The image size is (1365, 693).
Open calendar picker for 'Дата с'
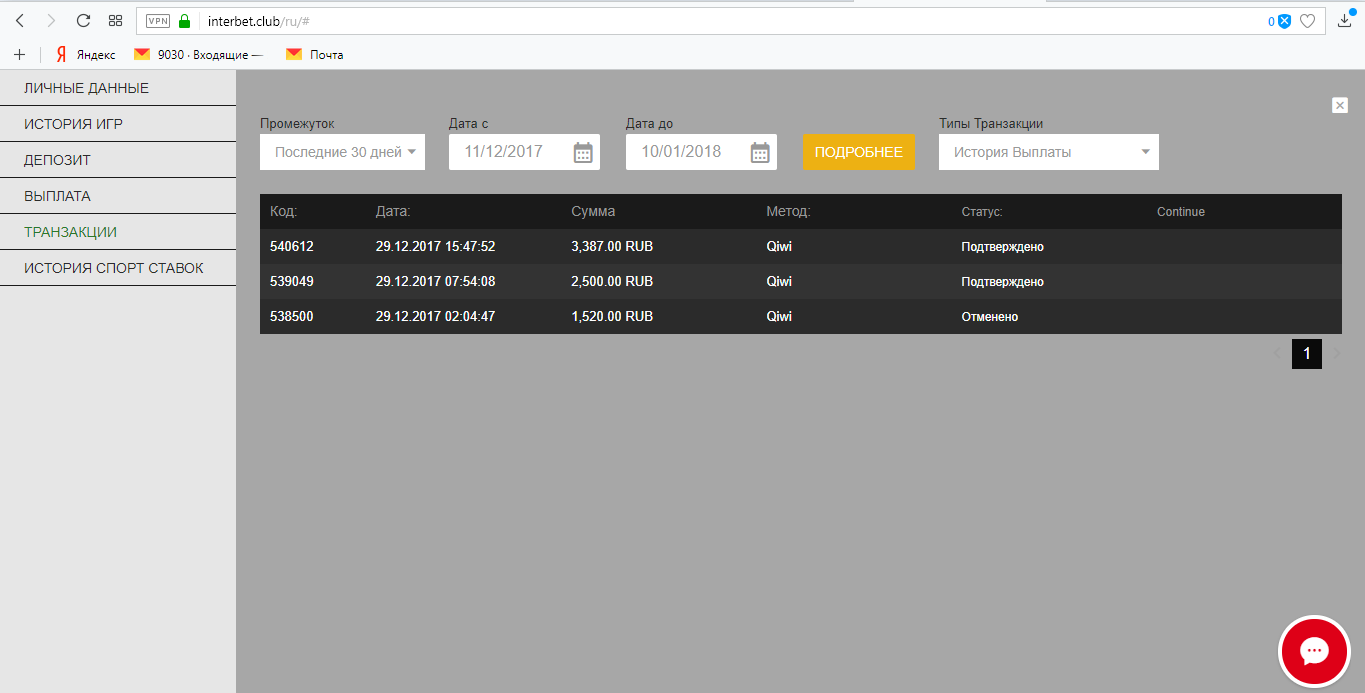coord(583,152)
